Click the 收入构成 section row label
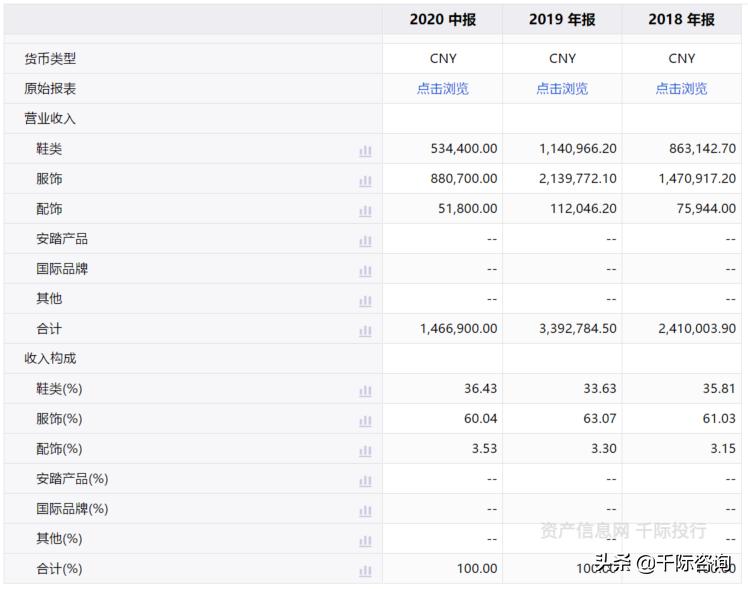This screenshot has height=589, width=748. tap(50, 358)
